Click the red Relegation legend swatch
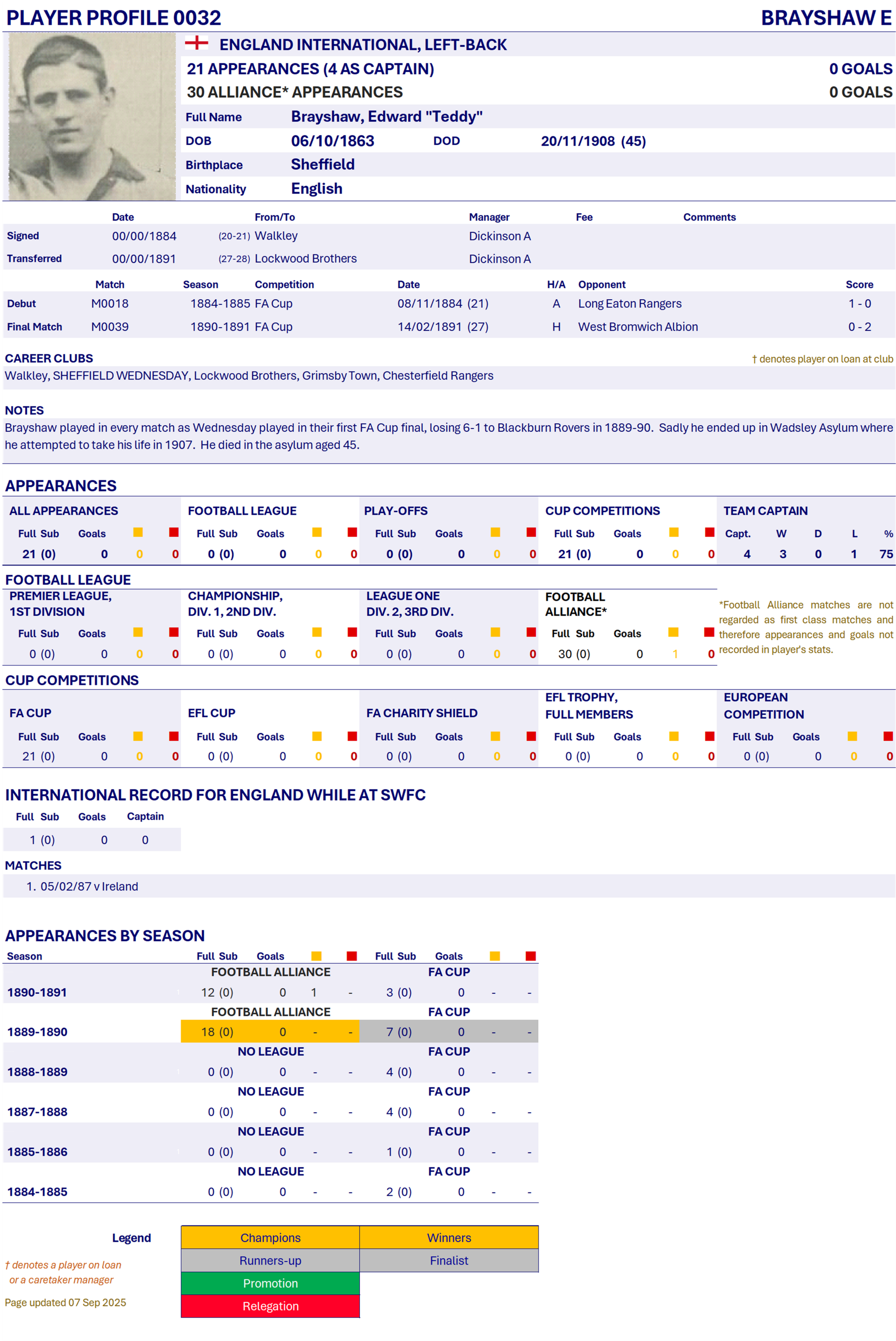The width and height of the screenshot is (896, 1341). pyautogui.click(x=270, y=1306)
